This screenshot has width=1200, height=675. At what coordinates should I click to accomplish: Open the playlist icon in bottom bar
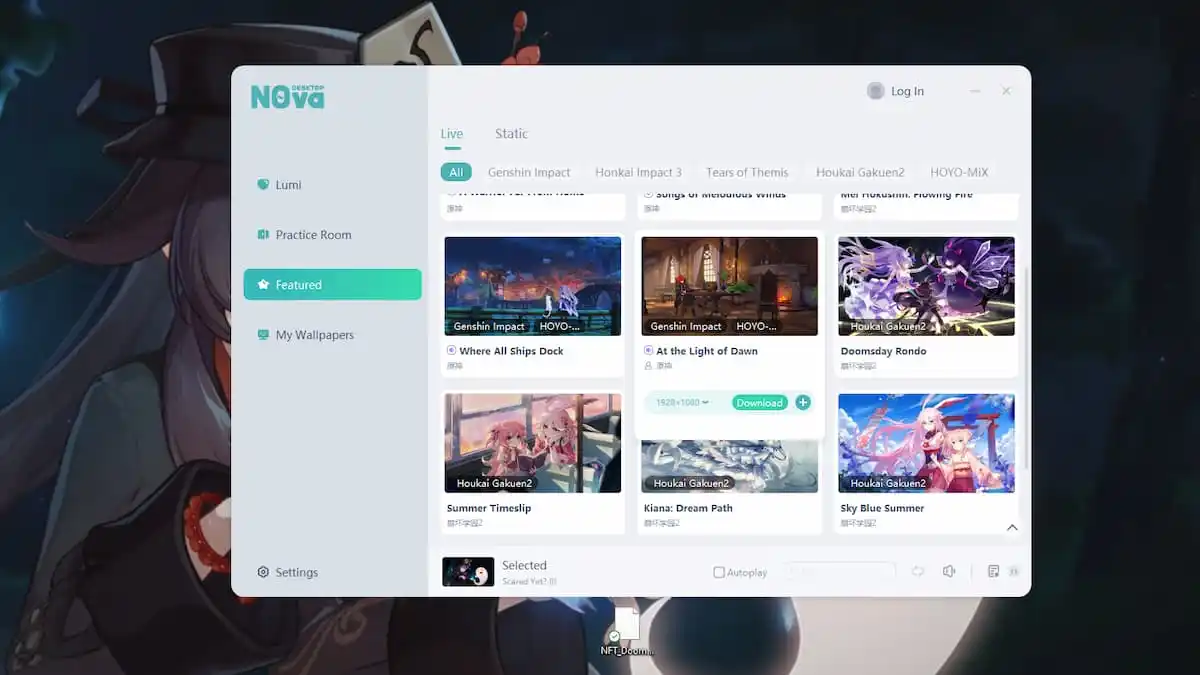pos(993,571)
